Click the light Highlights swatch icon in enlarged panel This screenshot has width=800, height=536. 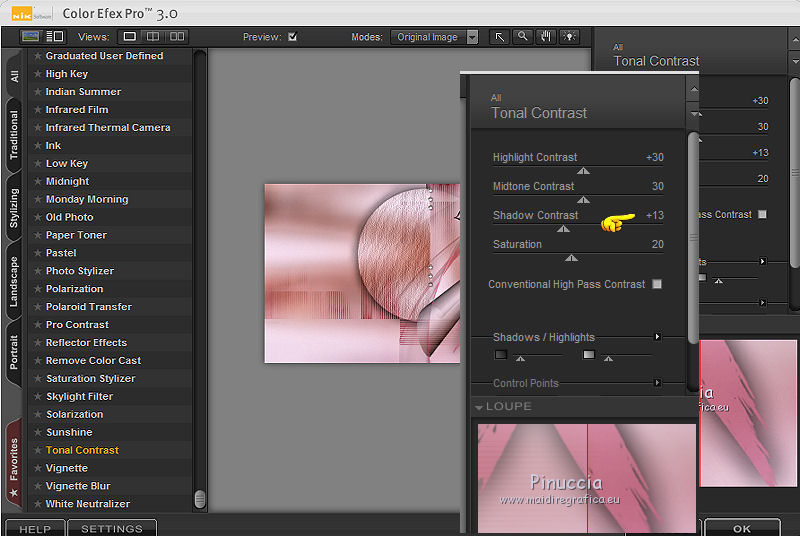(x=589, y=354)
